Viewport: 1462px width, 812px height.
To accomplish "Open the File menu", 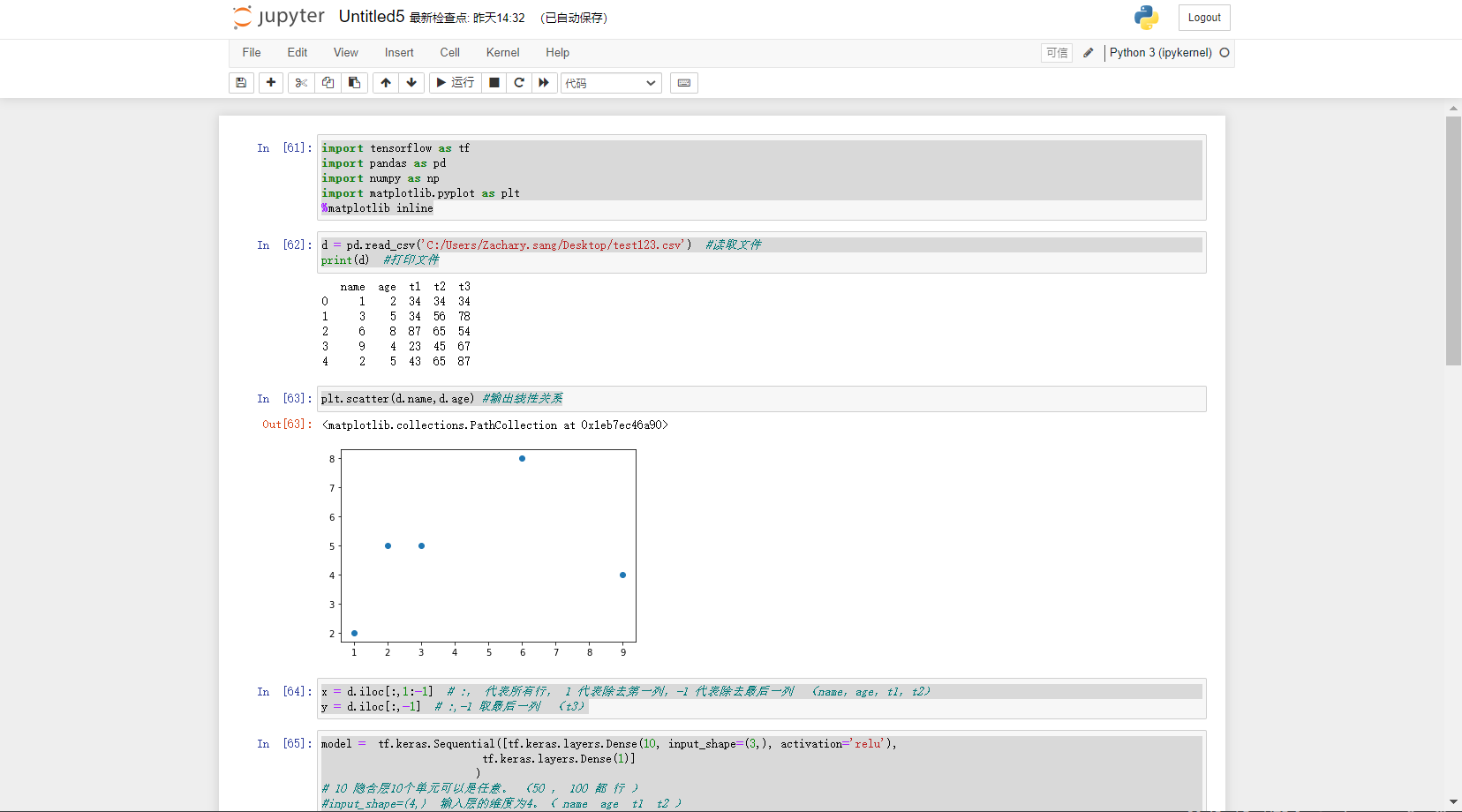I will pos(252,53).
